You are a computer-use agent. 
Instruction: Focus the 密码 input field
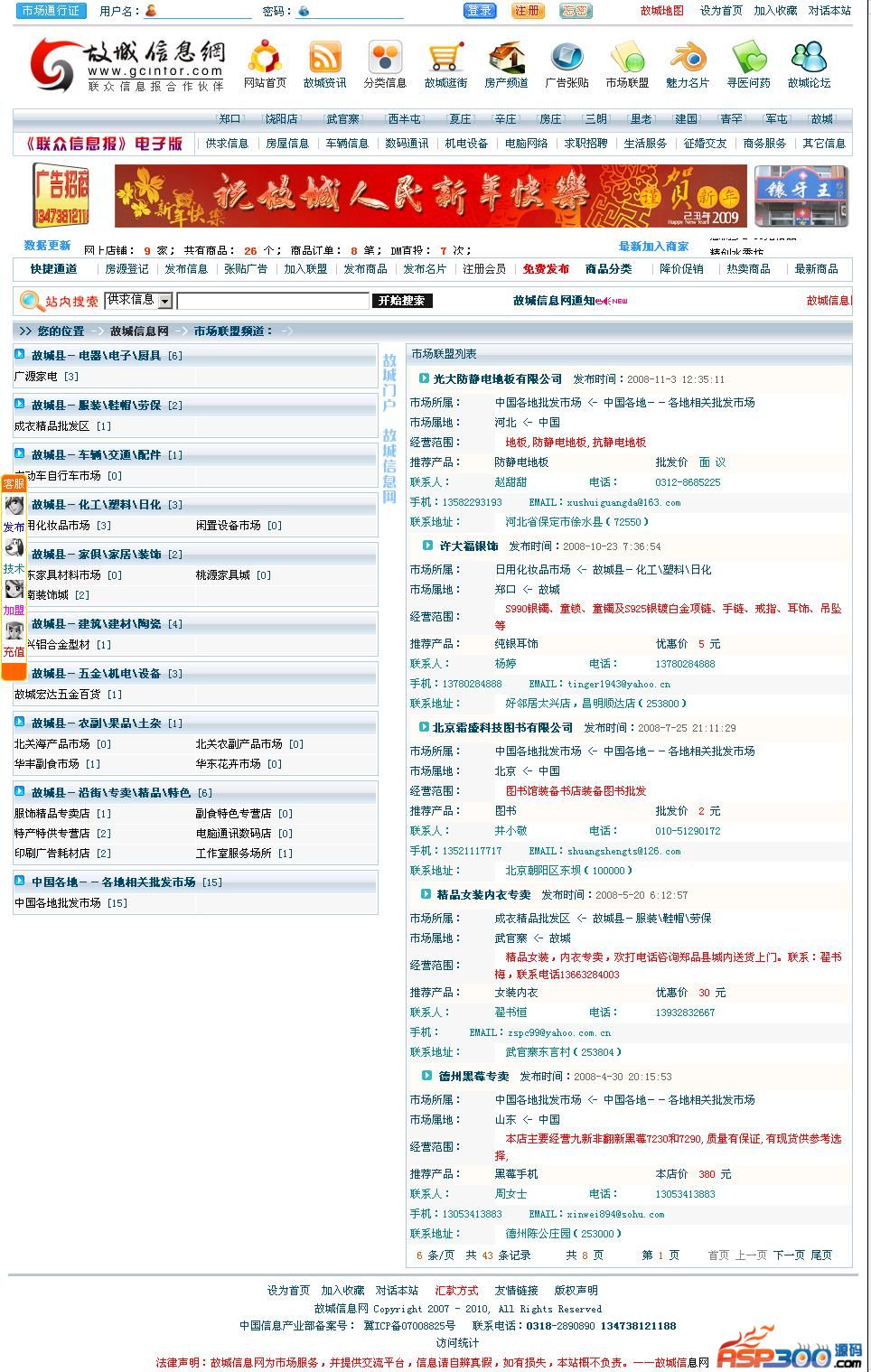[356, 11]
